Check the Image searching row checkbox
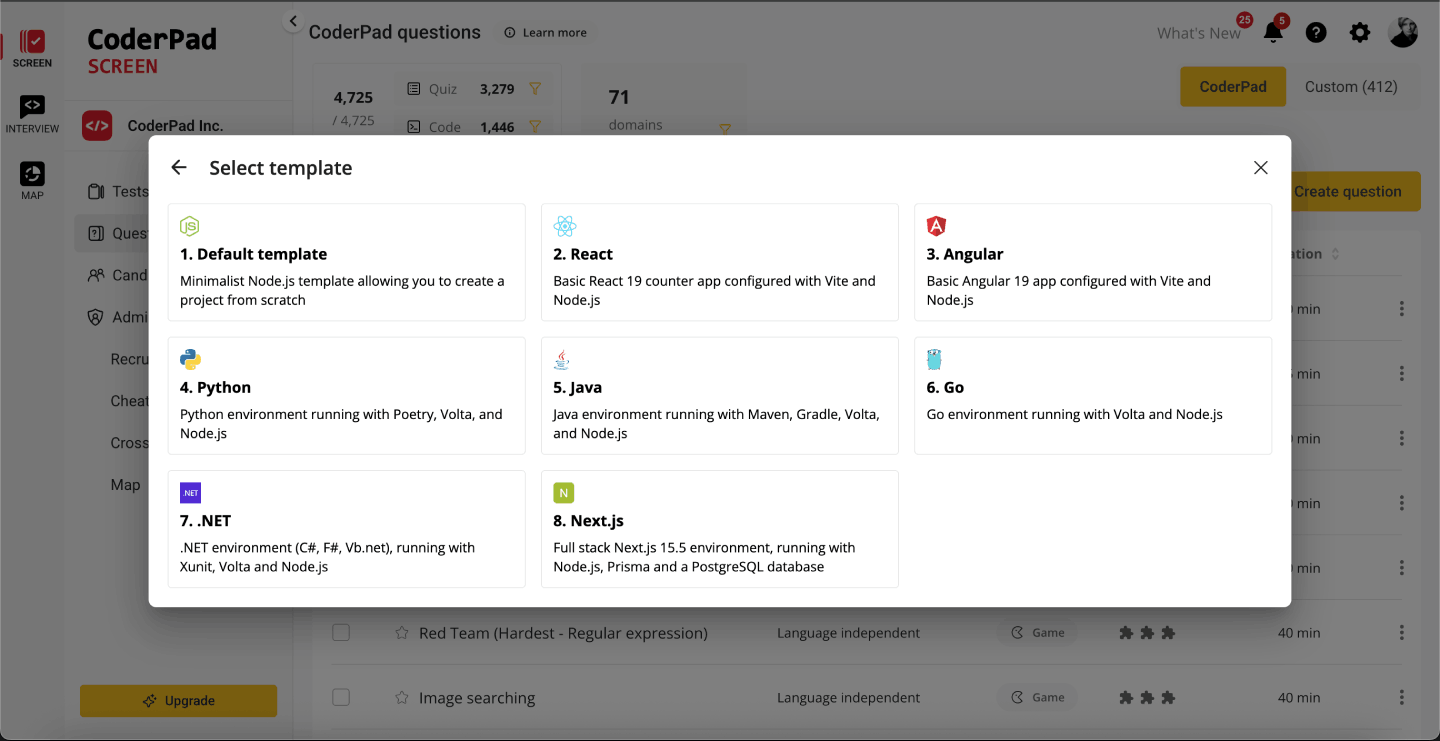The image size is (1440, 741). [x=341, y=698]
